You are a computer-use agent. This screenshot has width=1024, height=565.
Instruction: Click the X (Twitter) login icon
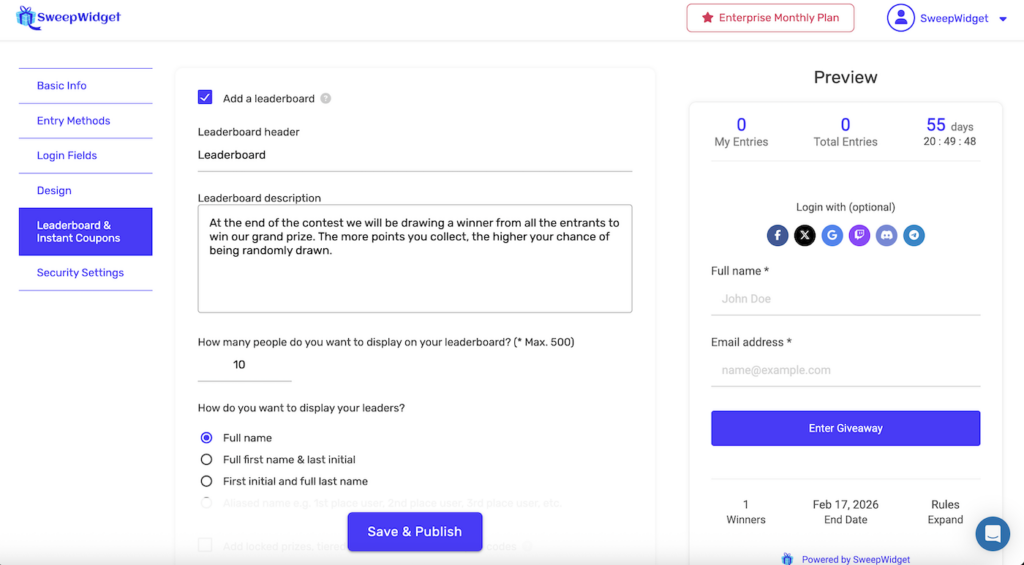click(x=805, y=236)
